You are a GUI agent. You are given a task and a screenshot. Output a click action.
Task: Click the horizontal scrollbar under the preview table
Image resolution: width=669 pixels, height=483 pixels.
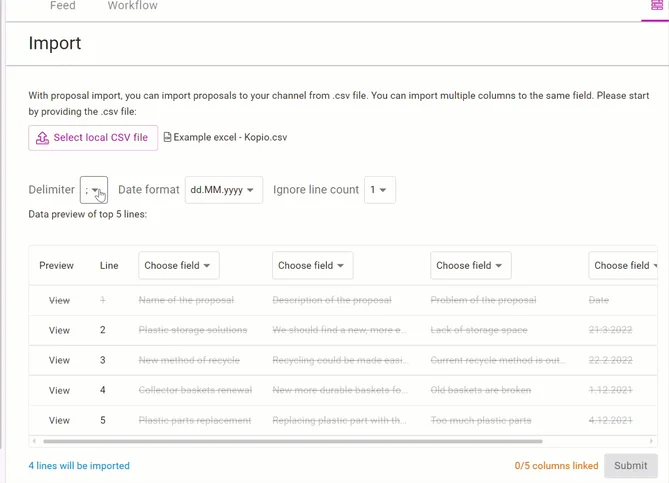(x=293, y=441)
